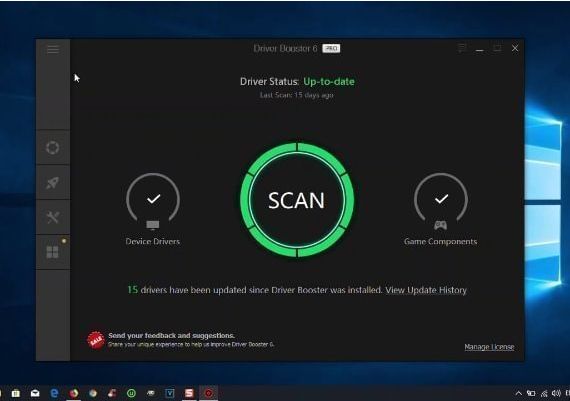Click the battery icon in the system tray
570x401 pixels.
(x=531, y=393)
